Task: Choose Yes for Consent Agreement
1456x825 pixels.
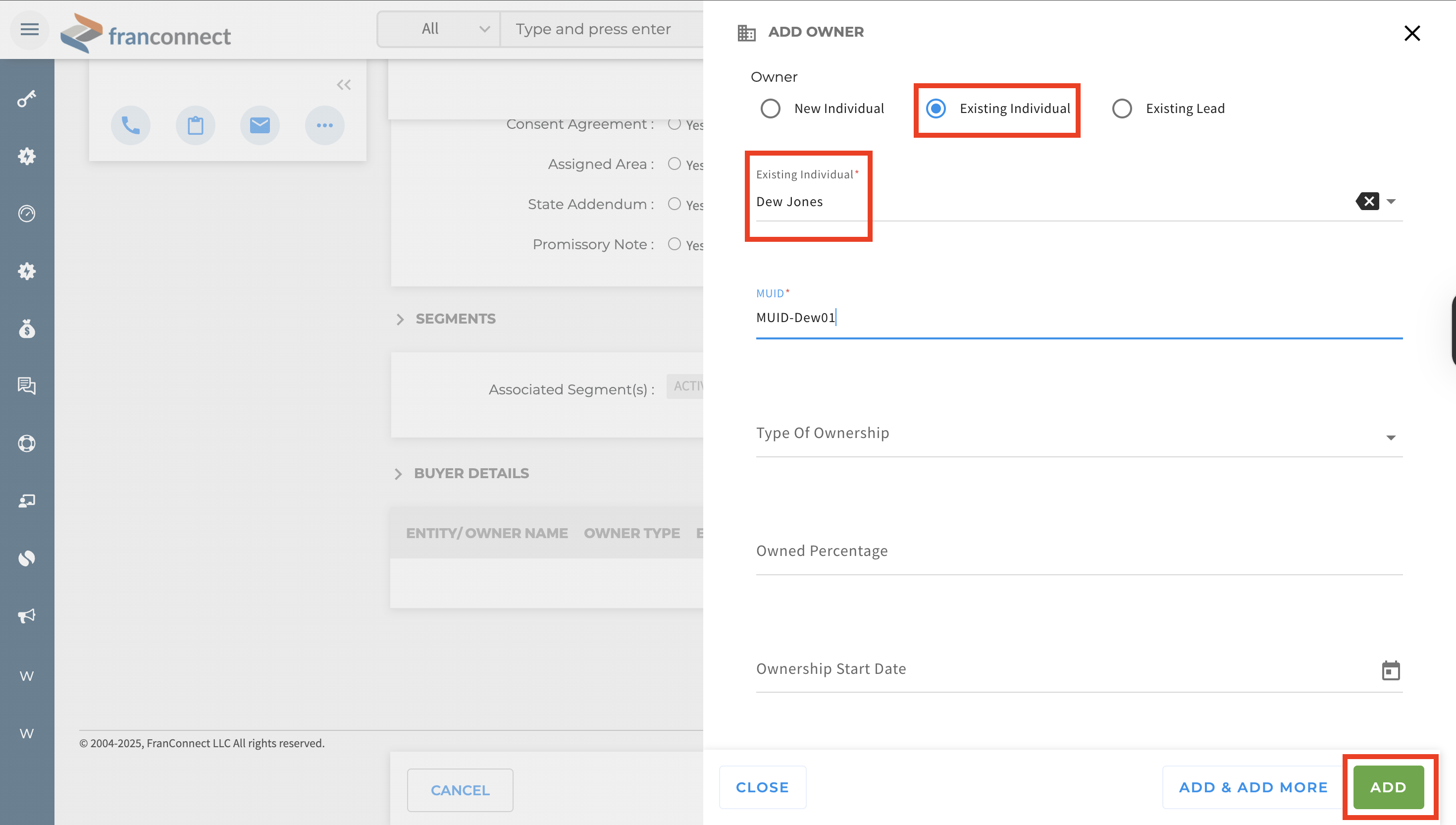Action: tap(674, 123)
